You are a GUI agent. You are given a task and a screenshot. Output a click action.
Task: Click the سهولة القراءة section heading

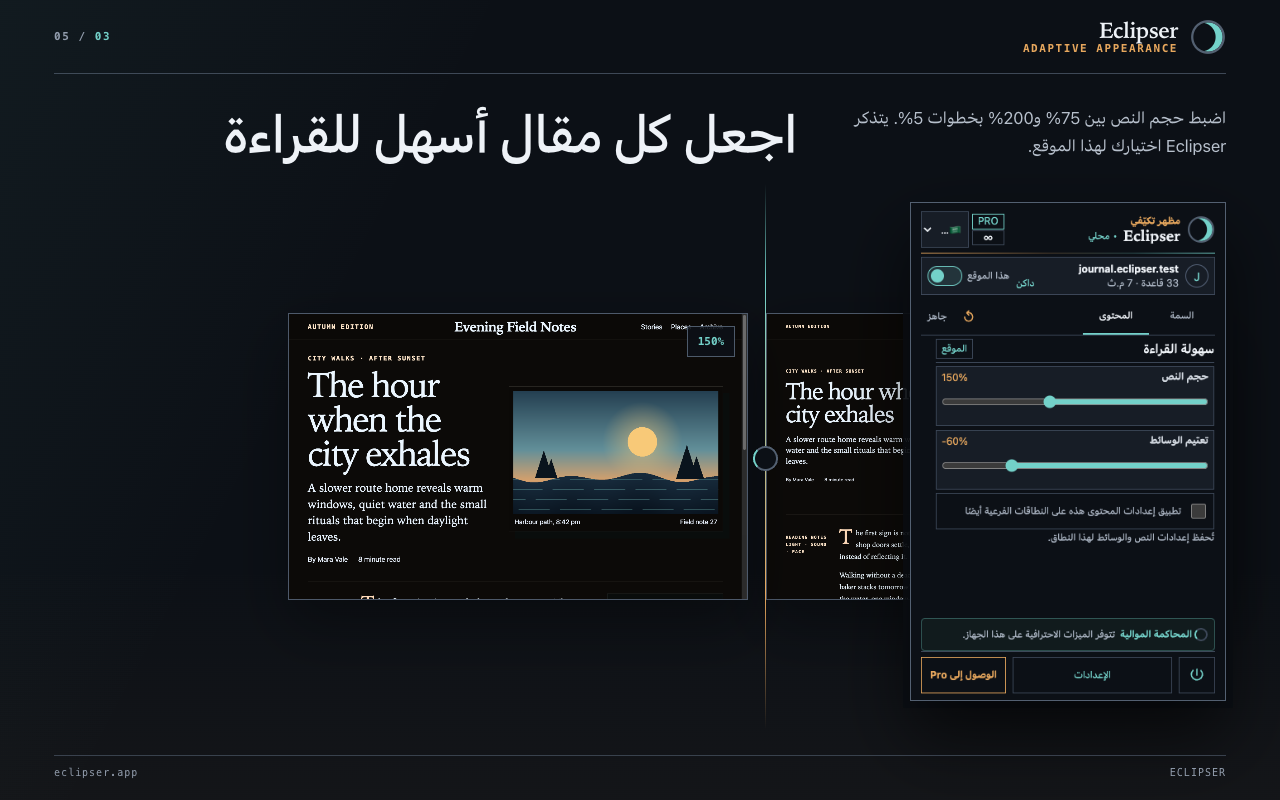click(1179, 349)
